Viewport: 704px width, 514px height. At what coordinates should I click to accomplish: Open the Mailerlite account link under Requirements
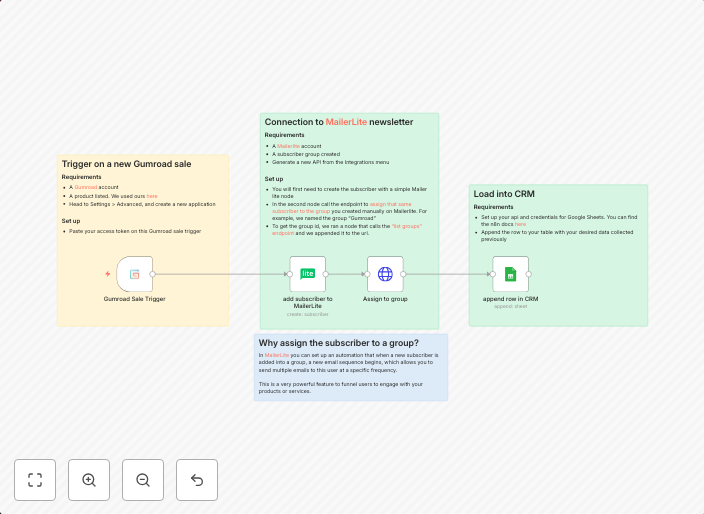(x=288, y=146)
